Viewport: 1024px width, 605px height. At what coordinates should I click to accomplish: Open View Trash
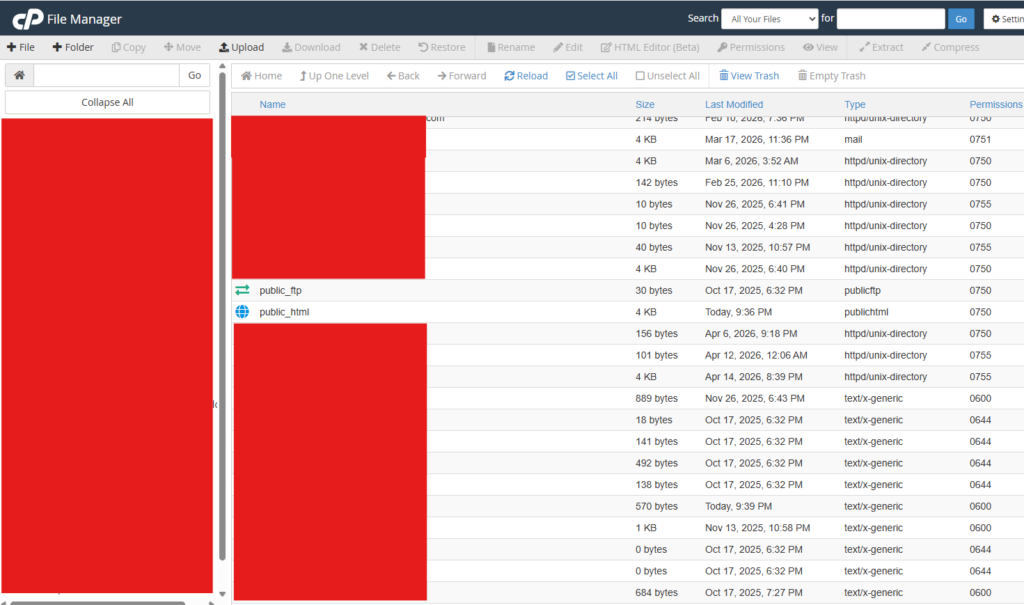(x=749, y=76)
